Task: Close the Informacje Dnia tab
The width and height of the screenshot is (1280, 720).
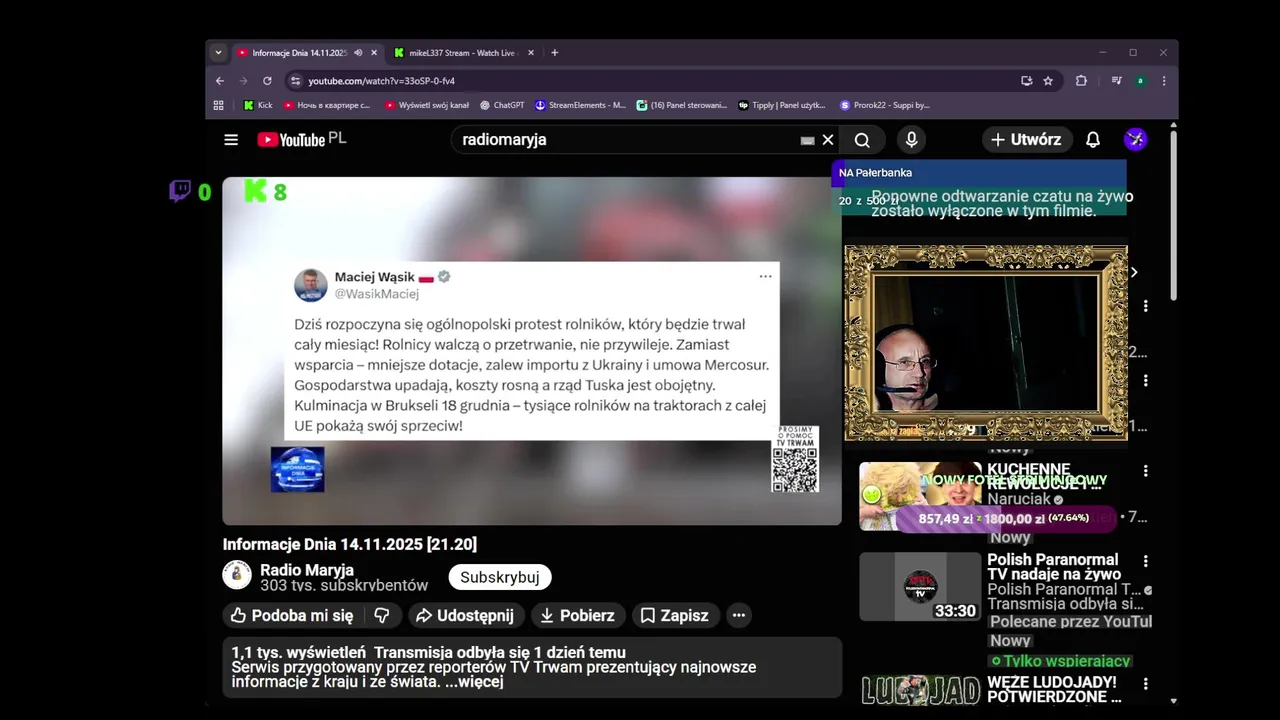Action: click(x=374, y=53)
